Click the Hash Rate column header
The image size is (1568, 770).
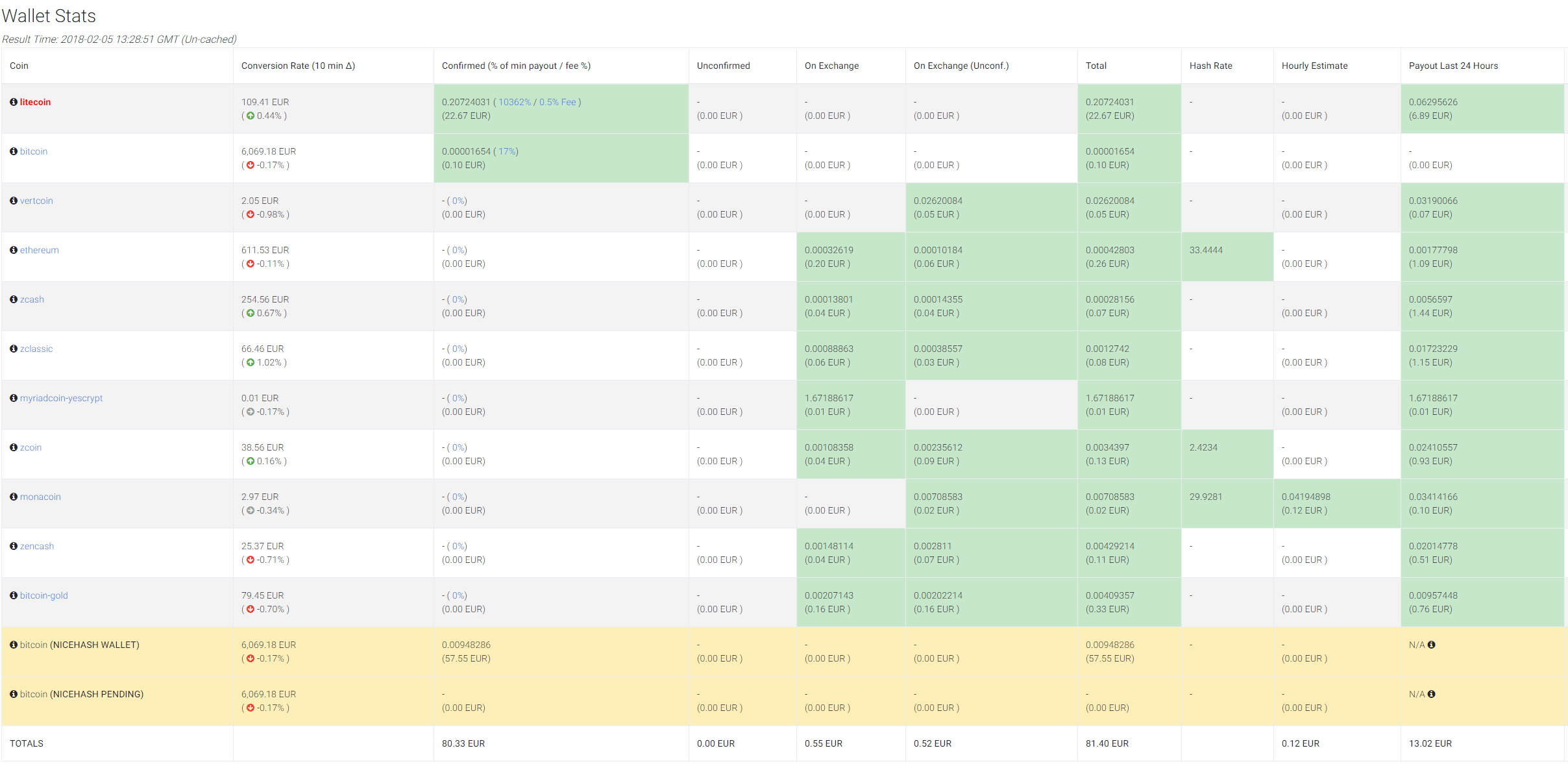click(1210, 66)
